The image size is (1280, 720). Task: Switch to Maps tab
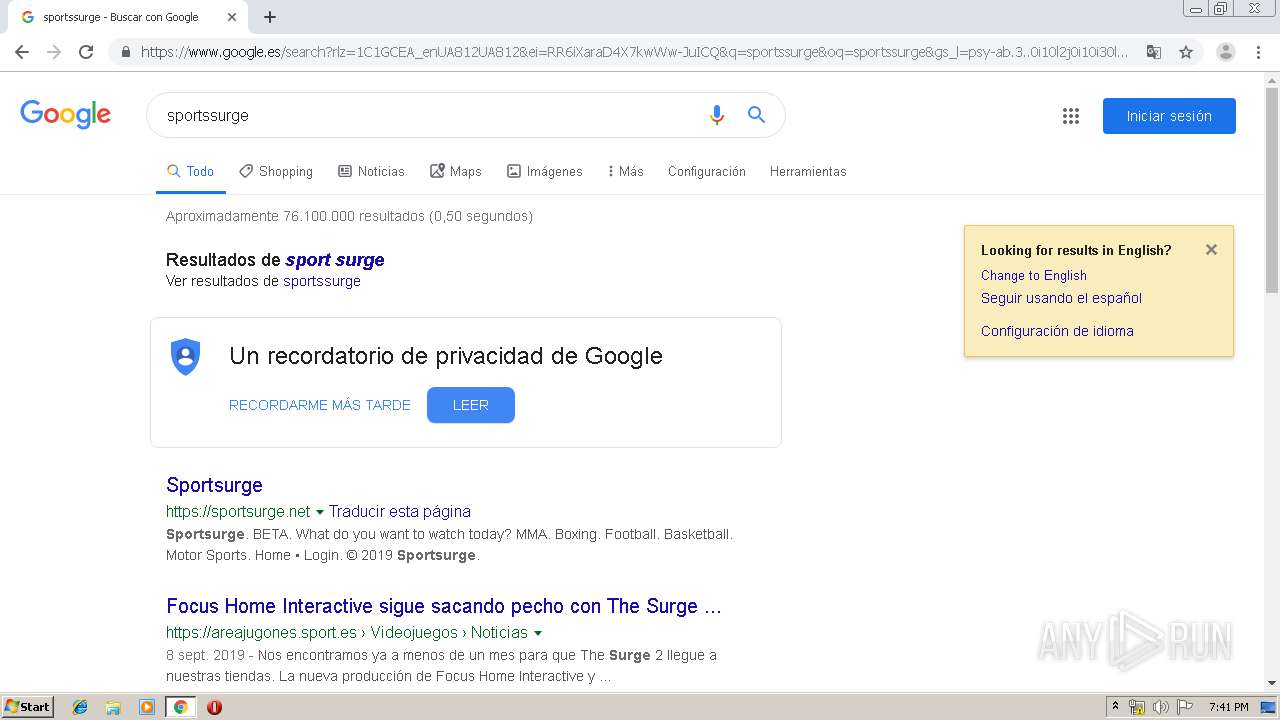tap(456, 171)
